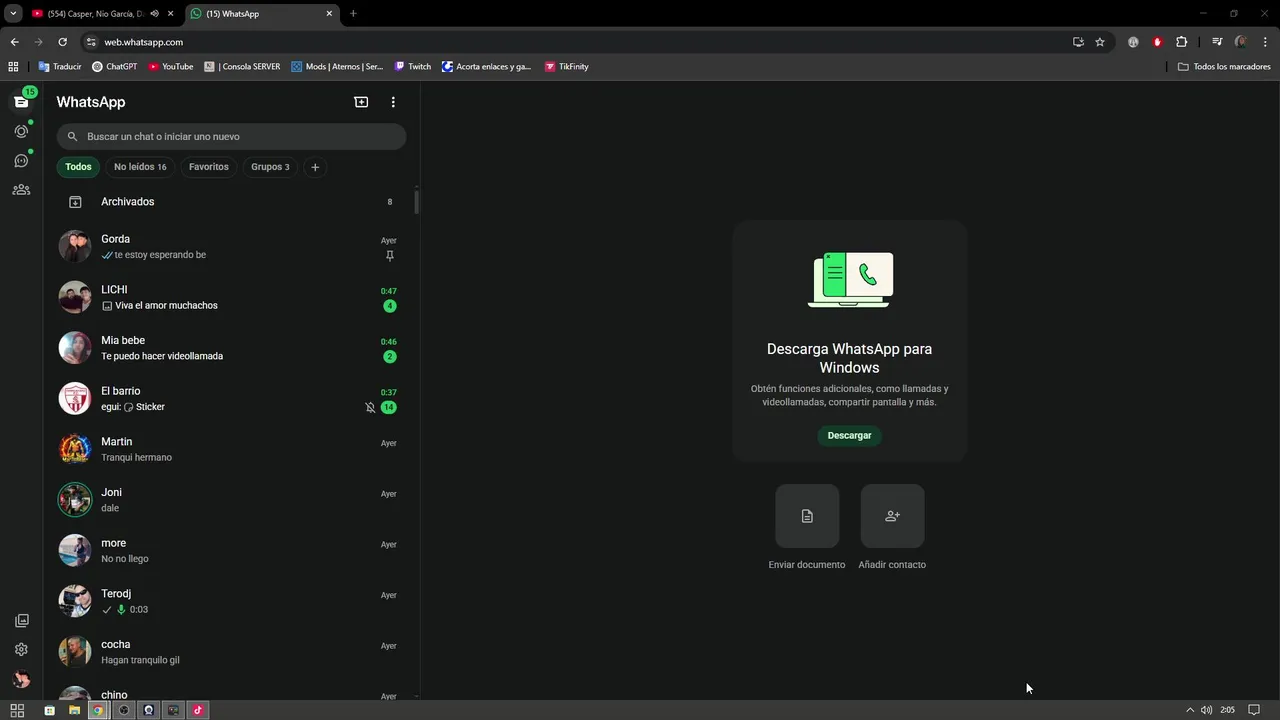Click the pin icon on Gorda chat
This screenshot has width=1280, height=720.
coord(390,255)
